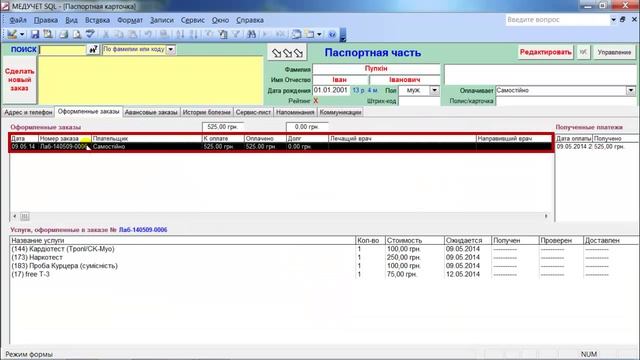
Task: Switch to the 'Сервис-лист' tab
Action: tap(253, 112)
